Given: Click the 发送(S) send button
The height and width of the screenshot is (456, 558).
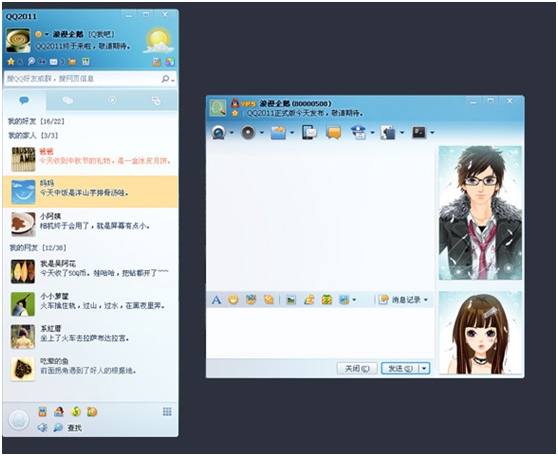Looking at the screenshot, I should click(400, 368).
